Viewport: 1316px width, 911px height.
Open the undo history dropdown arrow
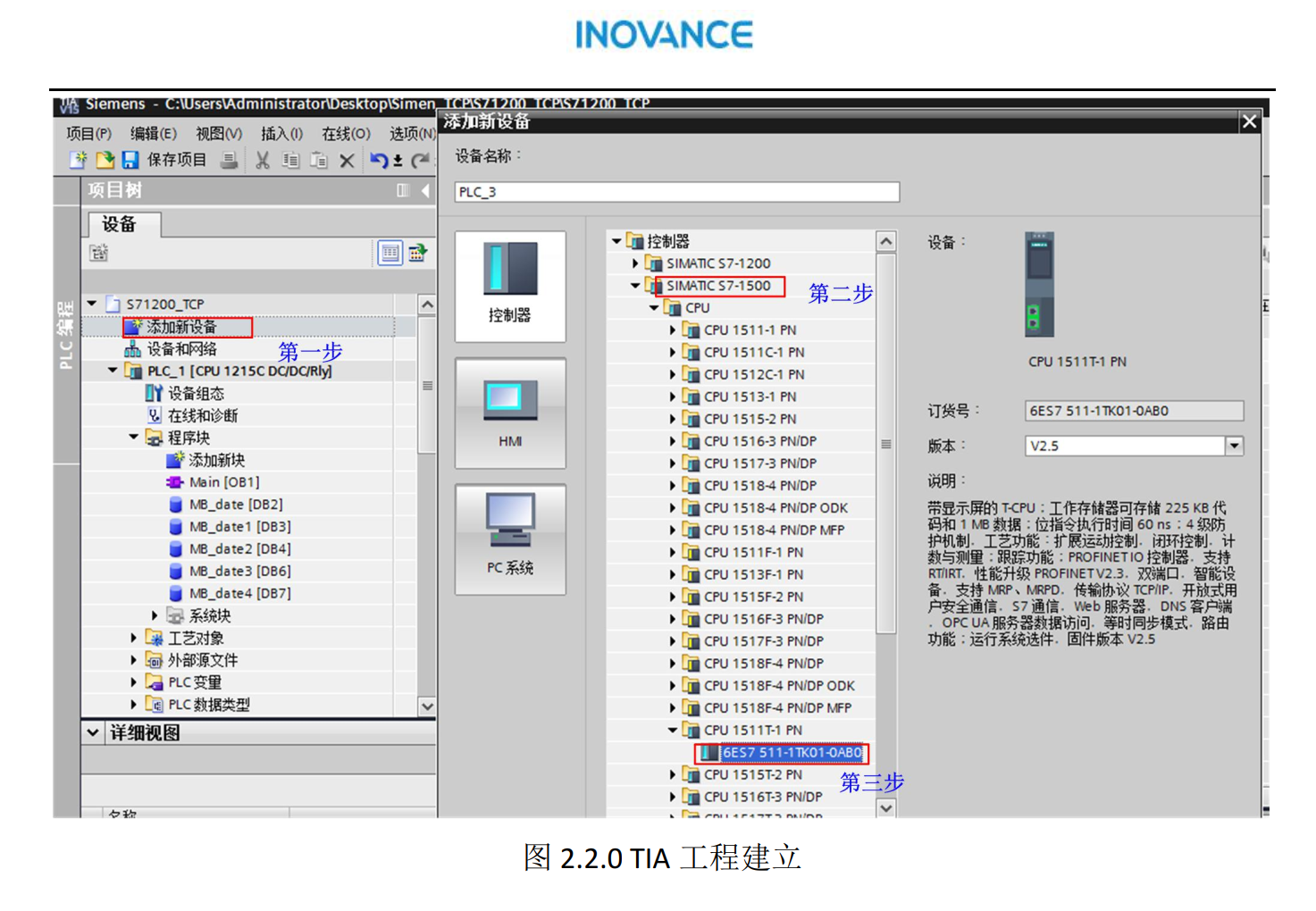(x=398, y=162)
